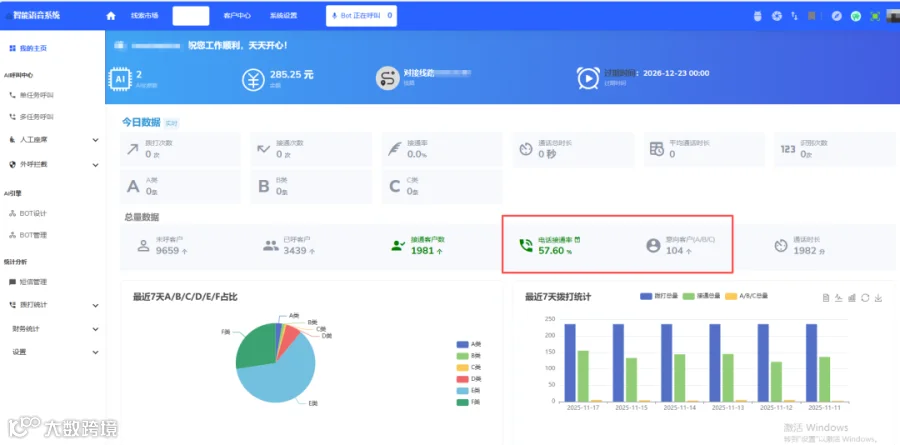This screenshot has height=445, width=900.
Task: Toggle E类 in the pie chart legend
Action: click(x=469, y=390)
